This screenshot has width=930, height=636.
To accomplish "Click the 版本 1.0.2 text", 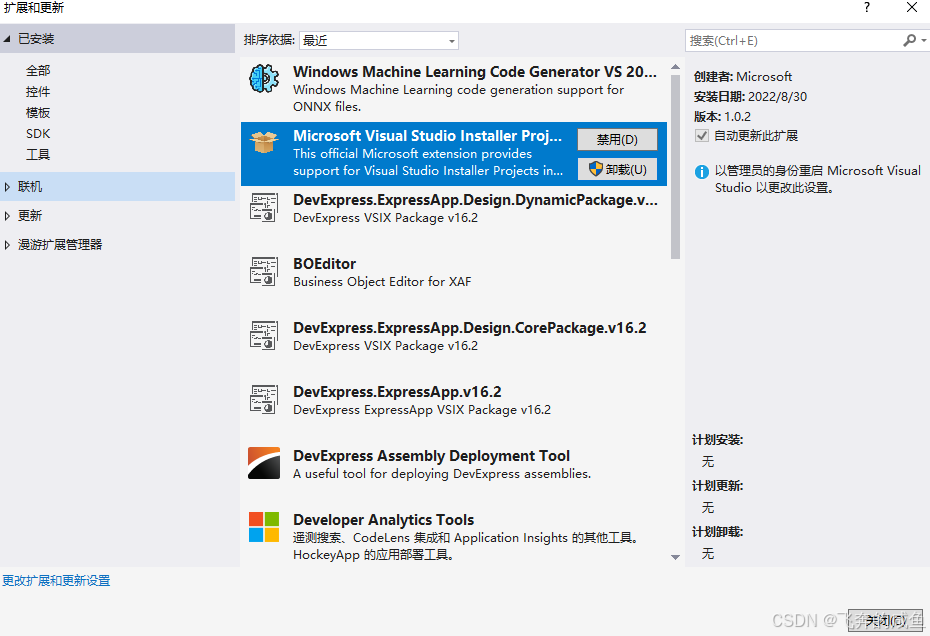I will pyautogui.click(x=722, y=116).
